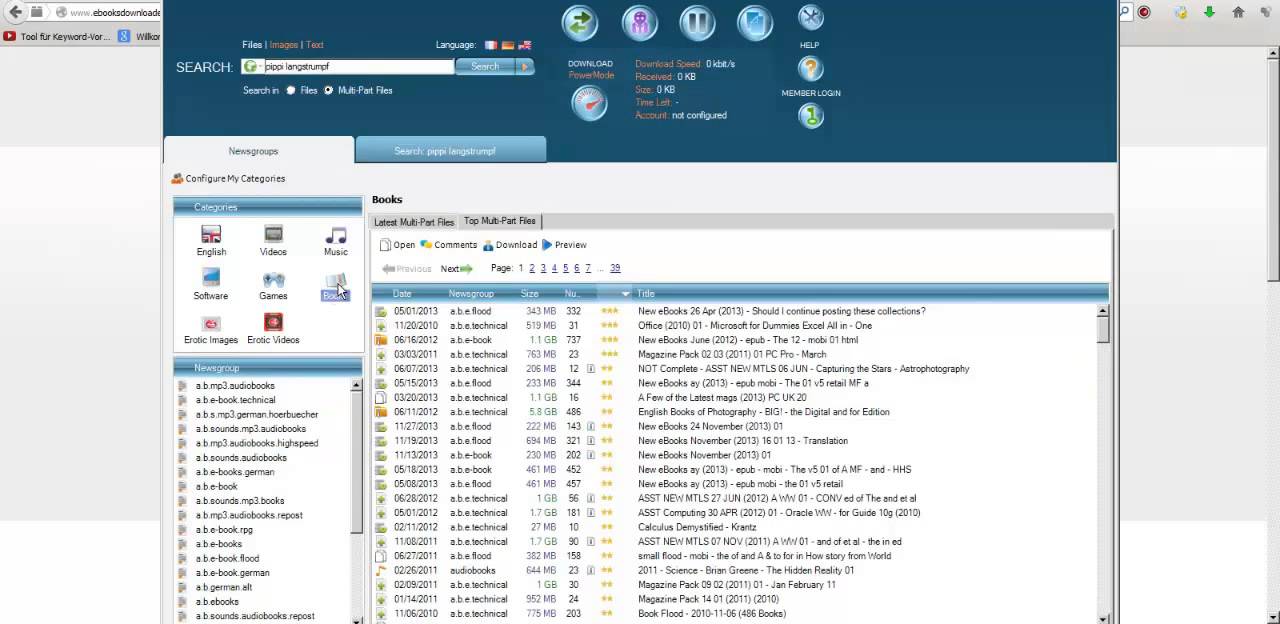Click the PowerMode speedometer gauge icon

[x=589, y=103]
